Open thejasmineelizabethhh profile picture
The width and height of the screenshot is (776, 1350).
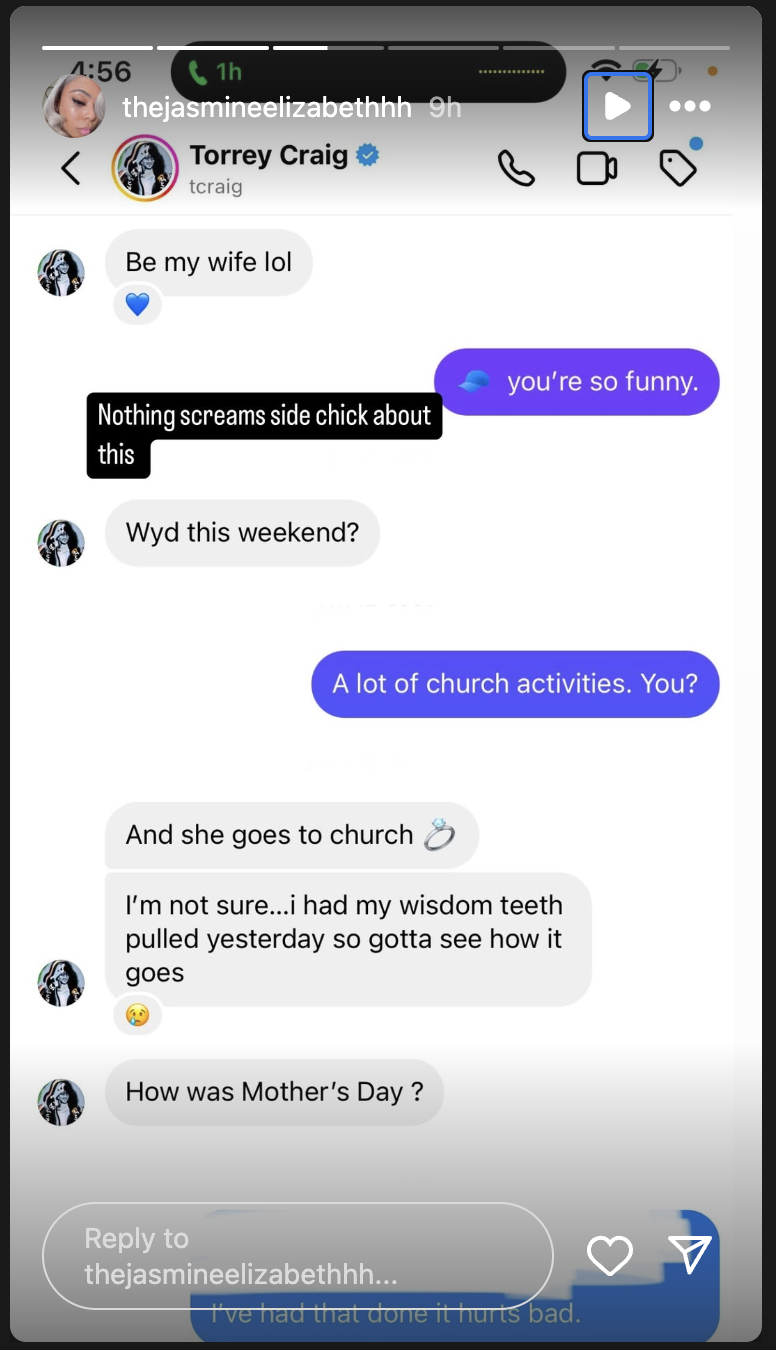point(74,106)
